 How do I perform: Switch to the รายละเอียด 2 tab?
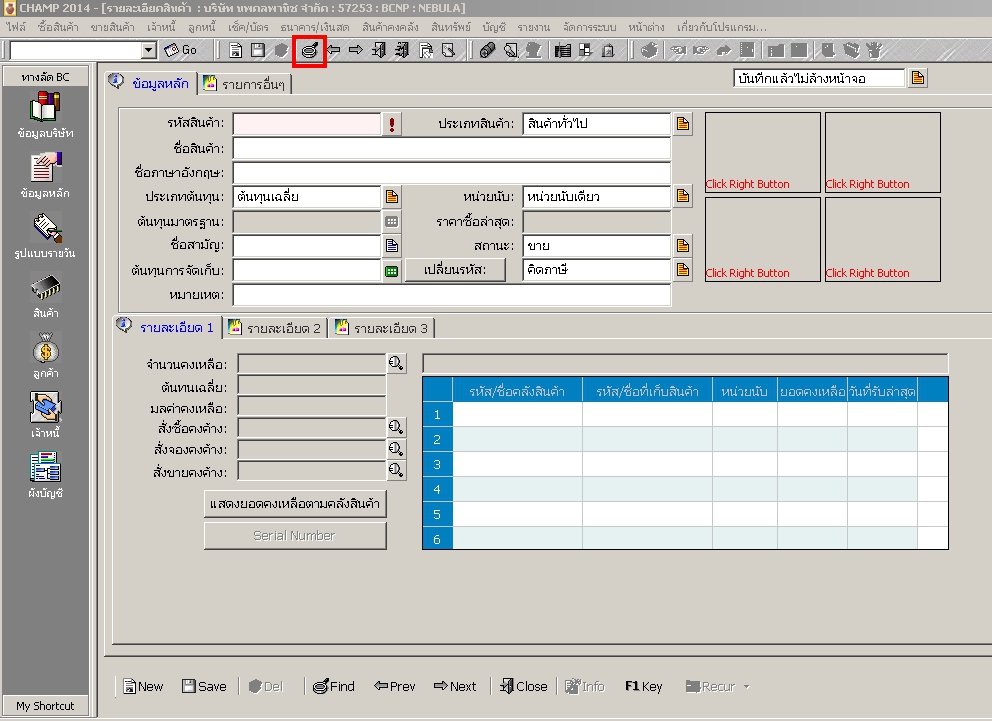coord(275,328)
